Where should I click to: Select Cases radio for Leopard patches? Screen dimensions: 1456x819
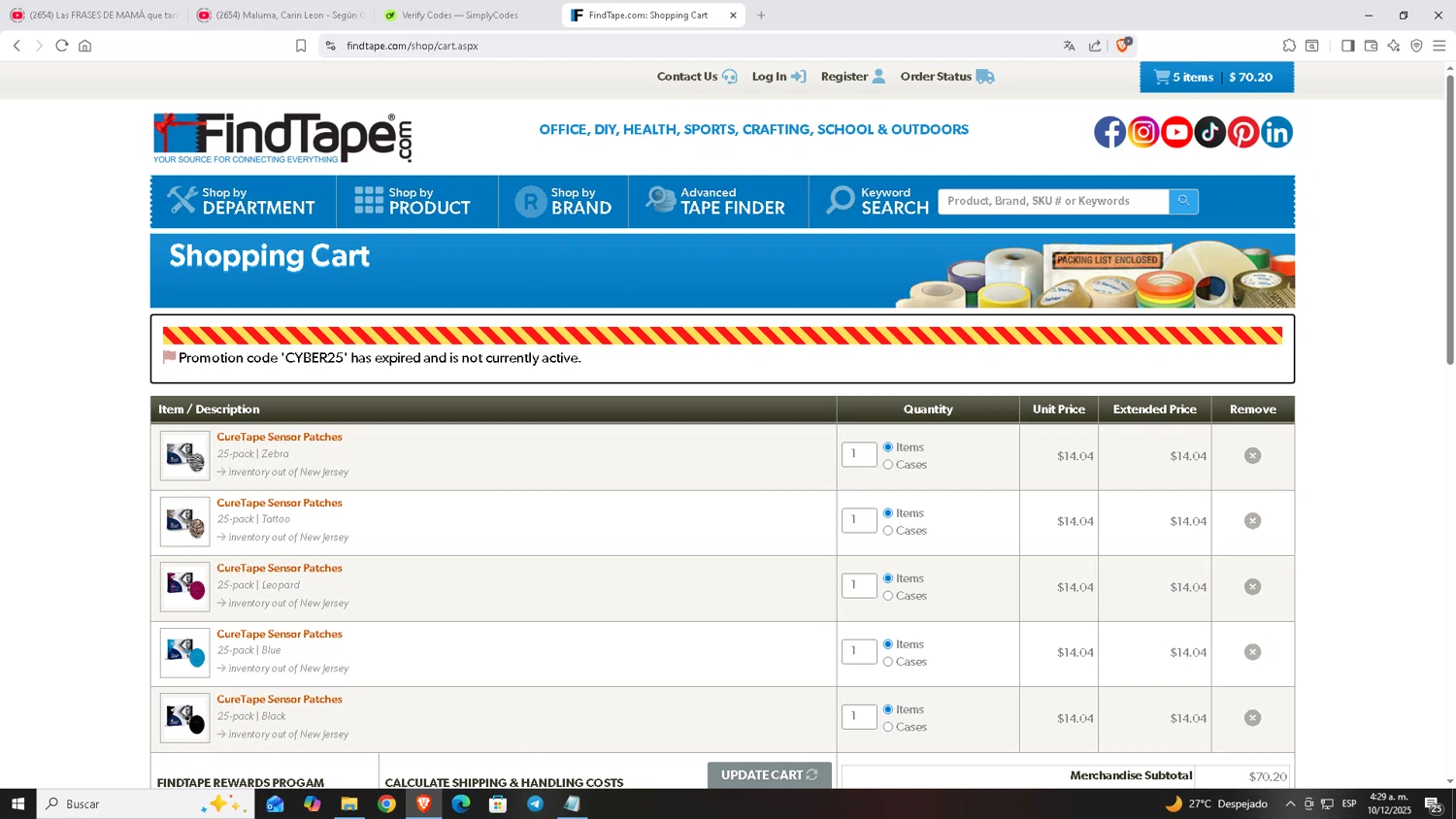click(888, 596)
